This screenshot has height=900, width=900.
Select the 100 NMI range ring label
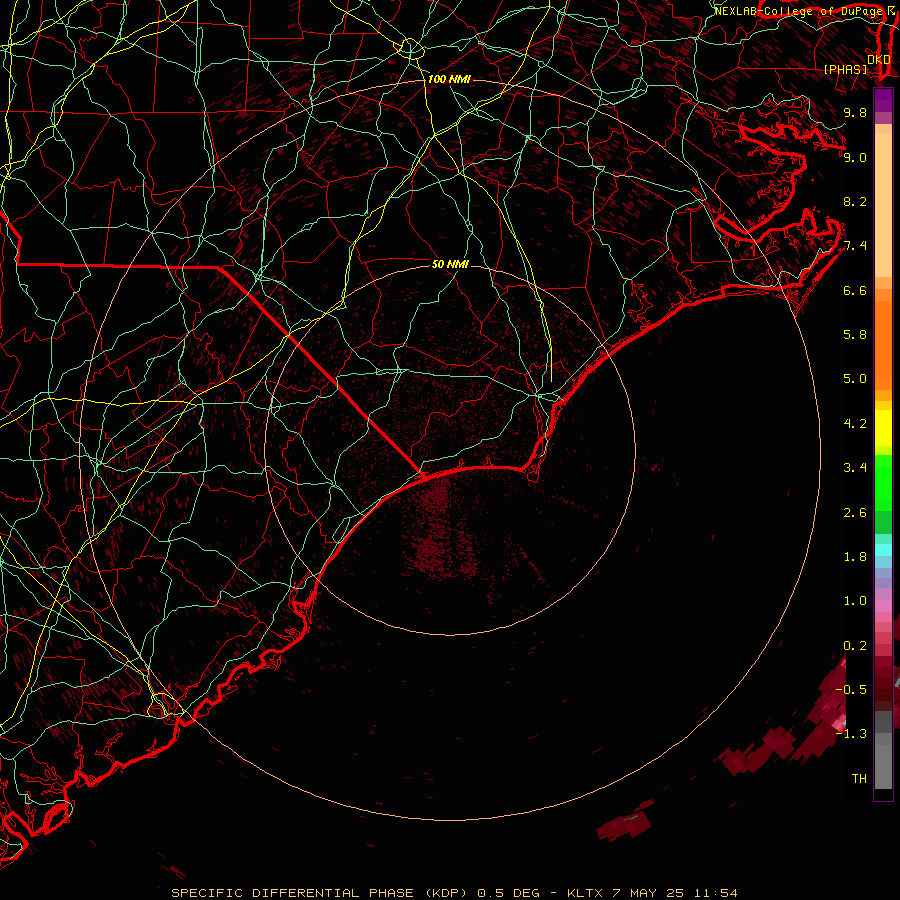(x=449, y=79)
